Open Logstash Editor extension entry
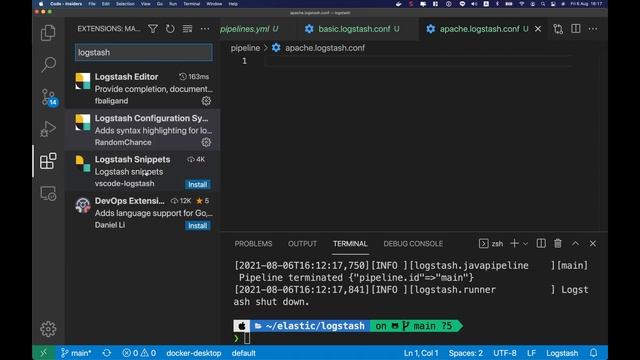 [142, 89]
